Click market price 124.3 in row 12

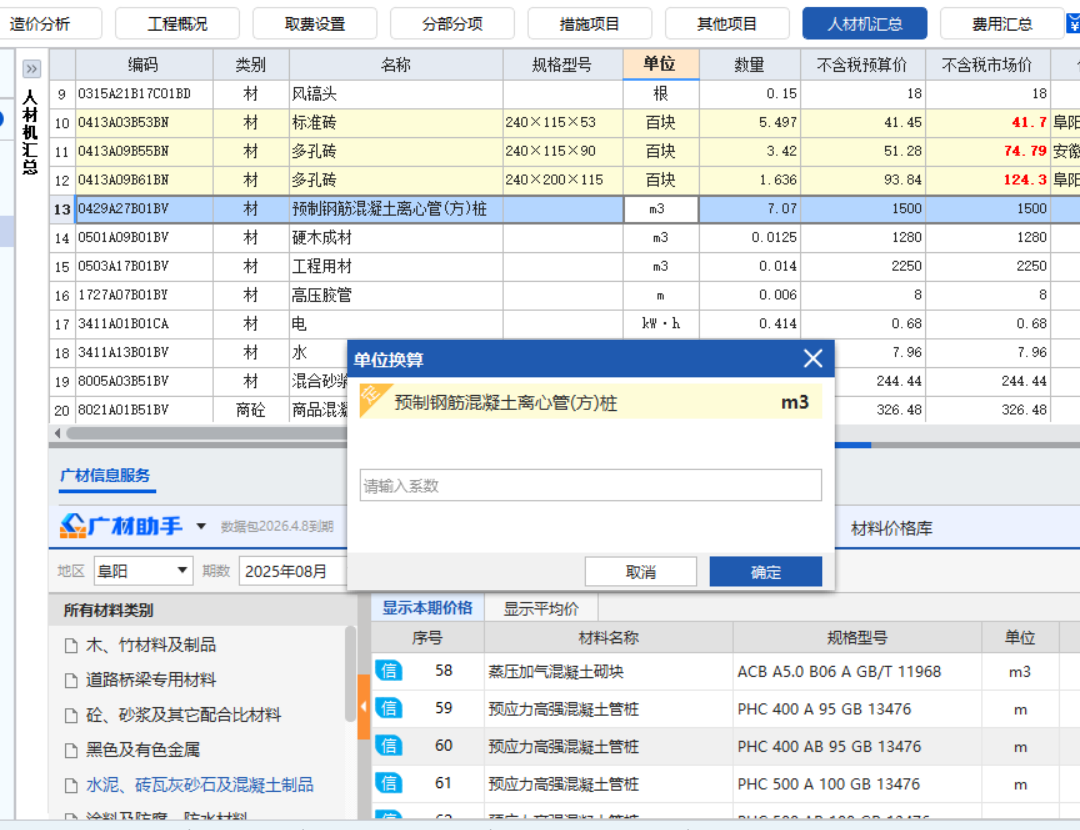pyautogui.click(x=1025, y=180)
